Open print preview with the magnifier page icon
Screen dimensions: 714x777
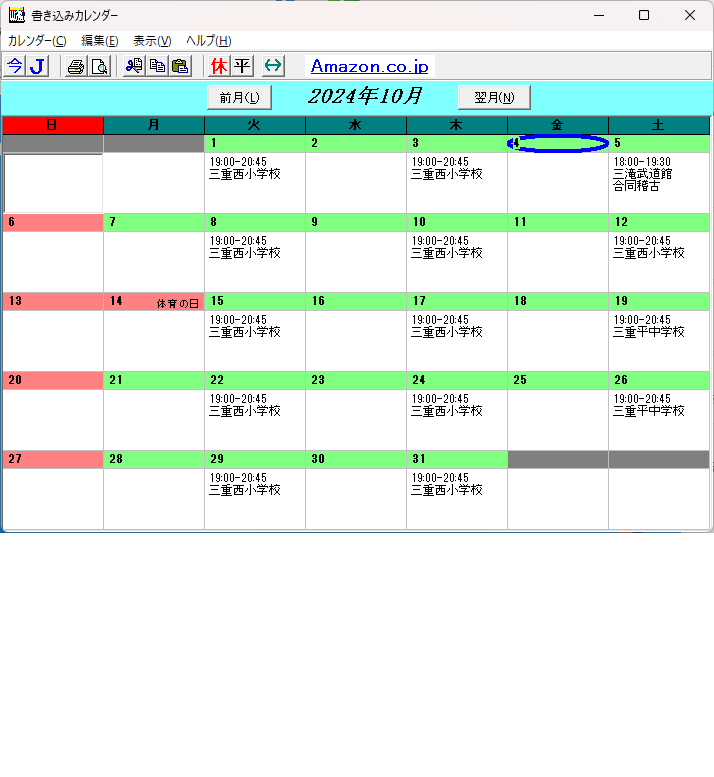99,66
